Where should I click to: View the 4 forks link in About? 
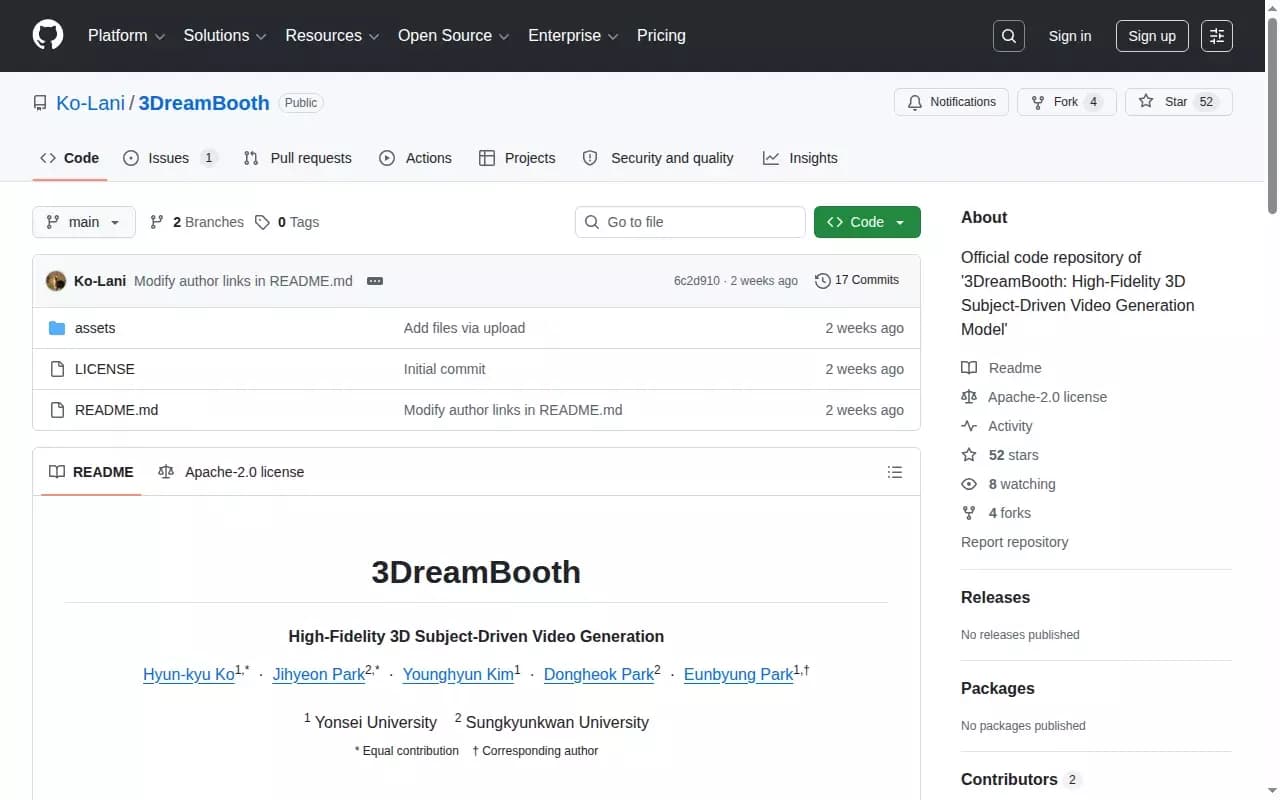[996, 513]
